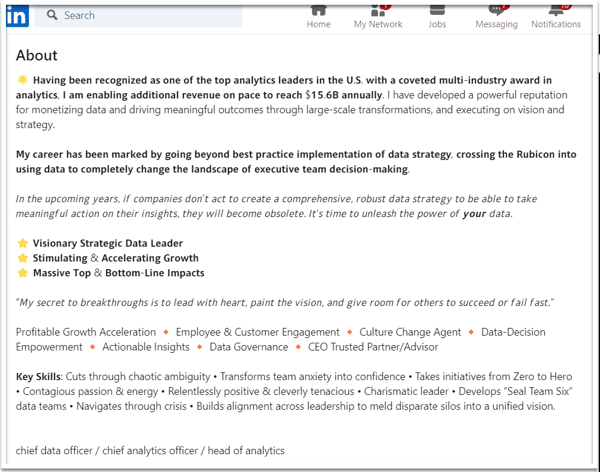Open the Home navigation icon
The height and width of the screenshot is (472, 600).
click(318, 10)
